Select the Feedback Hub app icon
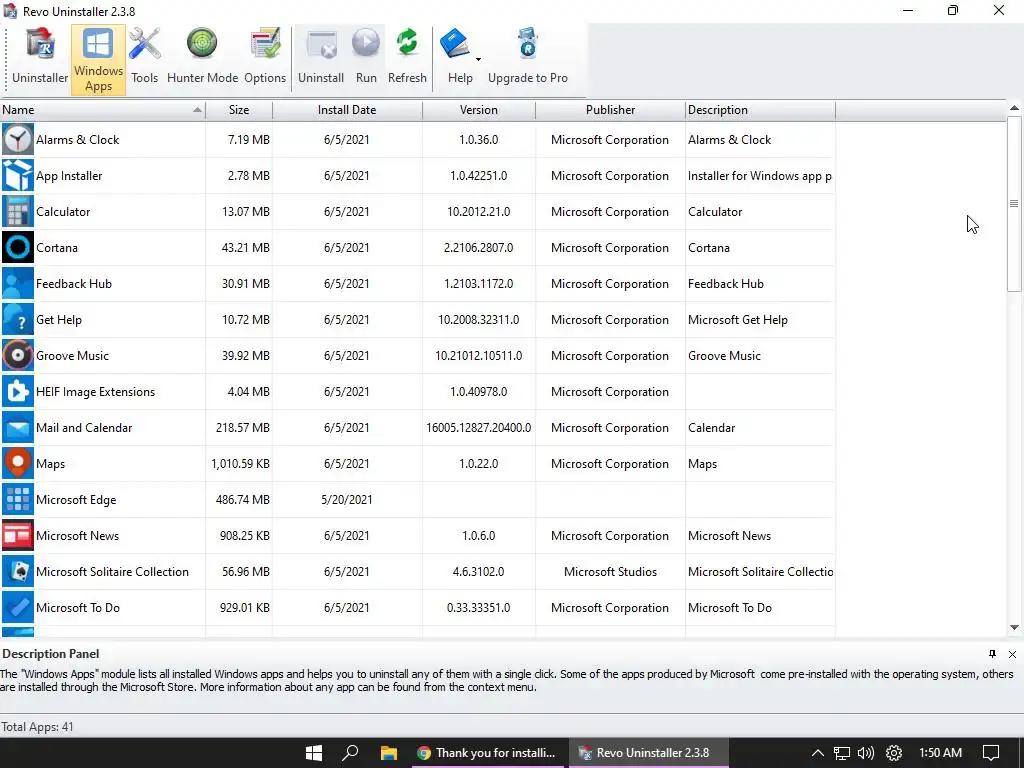 [18, 283]
